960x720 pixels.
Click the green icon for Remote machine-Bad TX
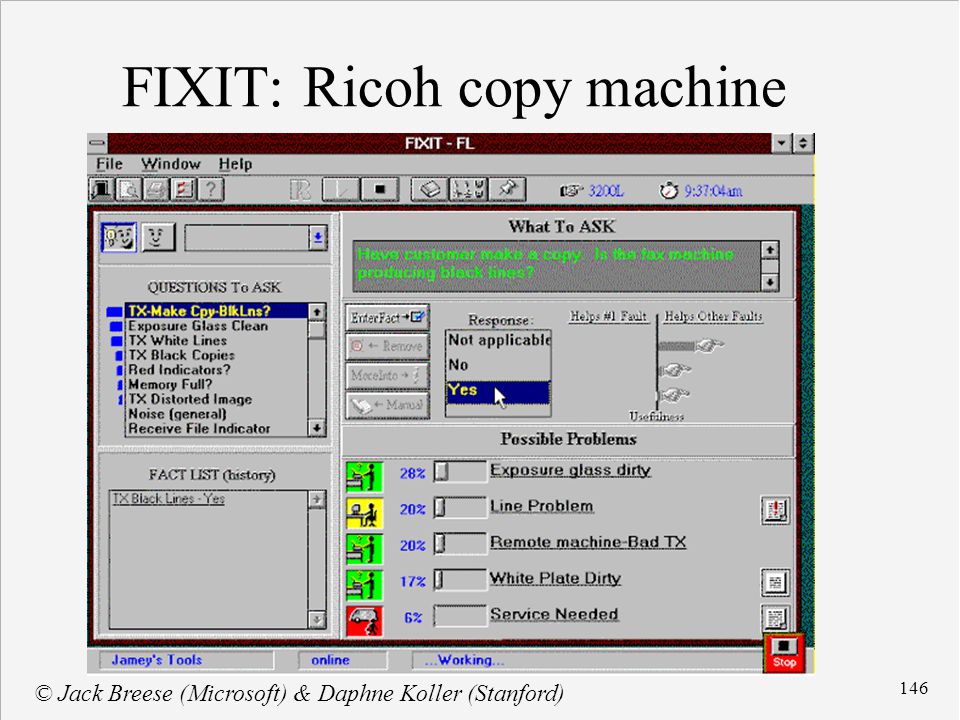pos(364,549)
